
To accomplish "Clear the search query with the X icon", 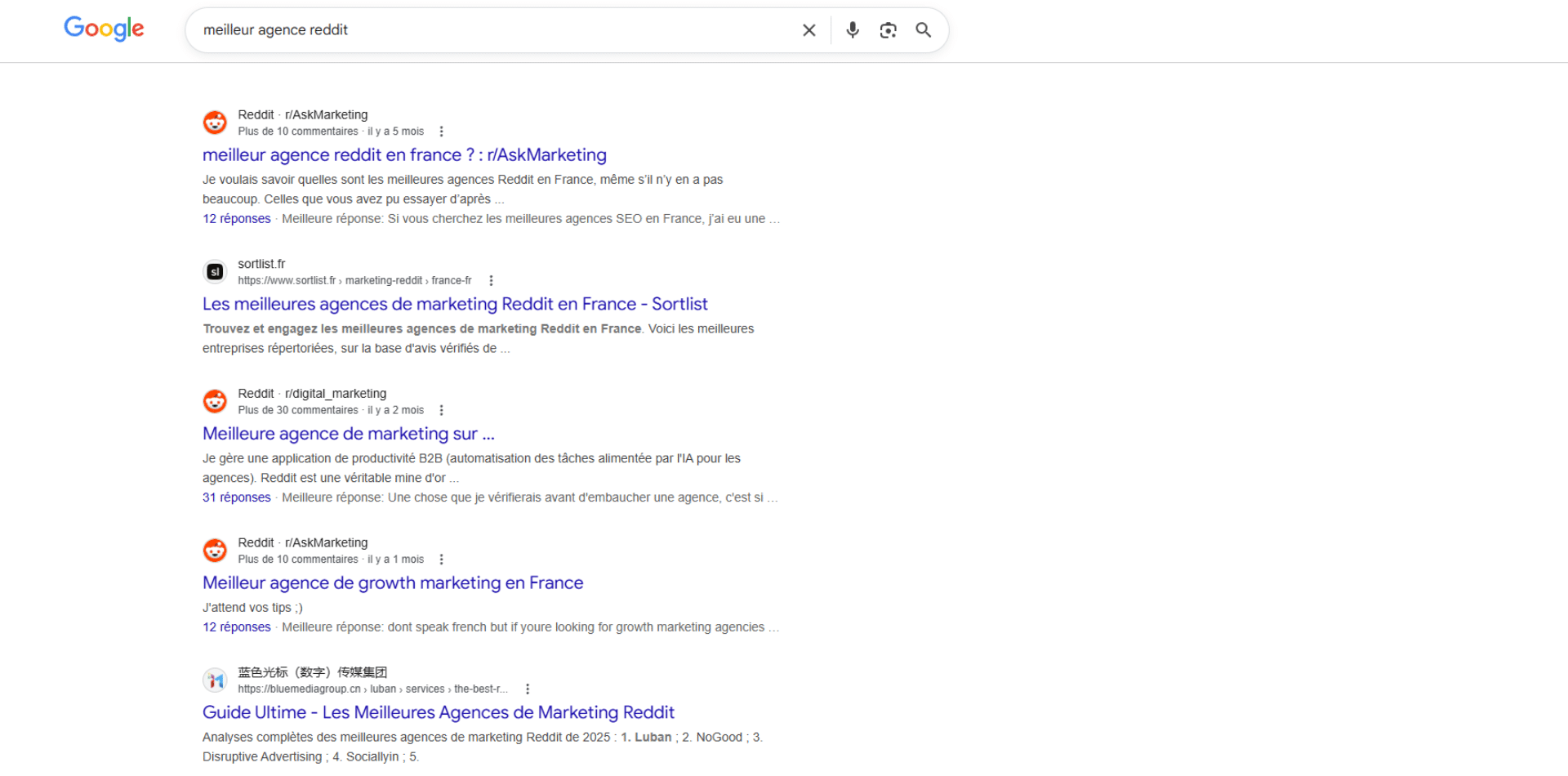I will pos(809,30).
